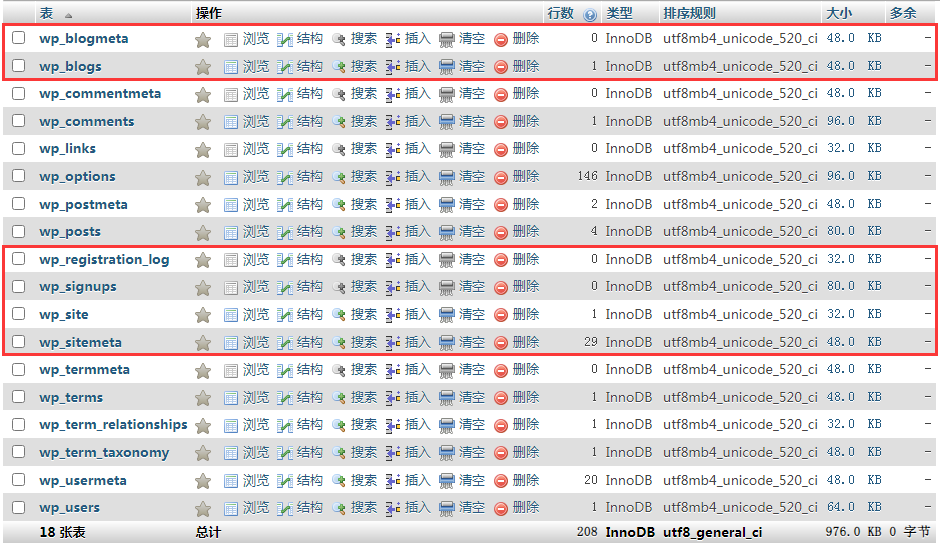
Task: Click the browse icon for wp_usermeta
Action: (231, 481)
